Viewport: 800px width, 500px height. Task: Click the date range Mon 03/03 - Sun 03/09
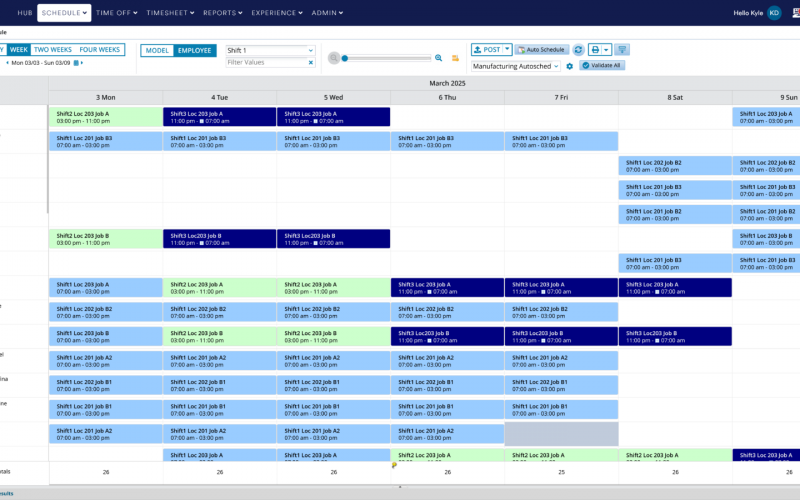click(x=41, y=63)
